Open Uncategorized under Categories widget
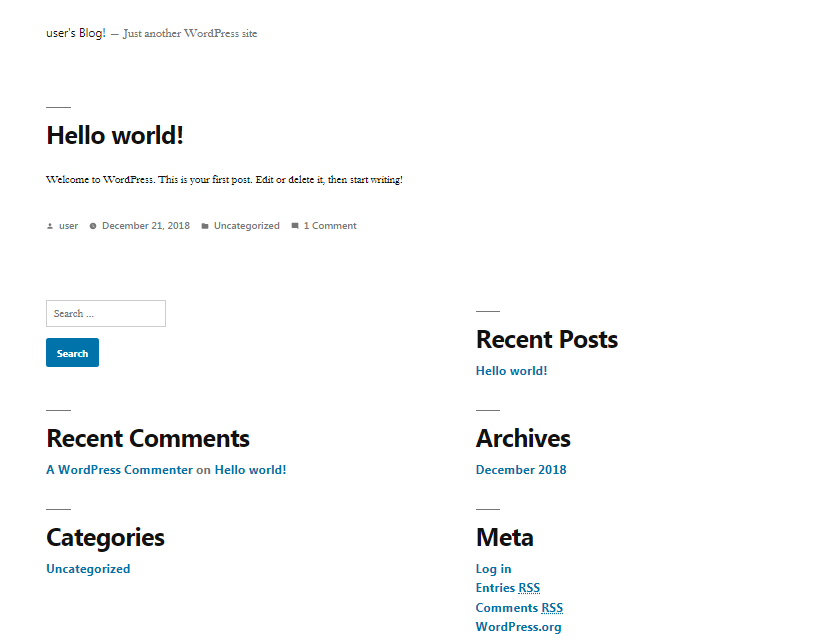Screen dimensions: 828x641 click(x=88, y=569)
